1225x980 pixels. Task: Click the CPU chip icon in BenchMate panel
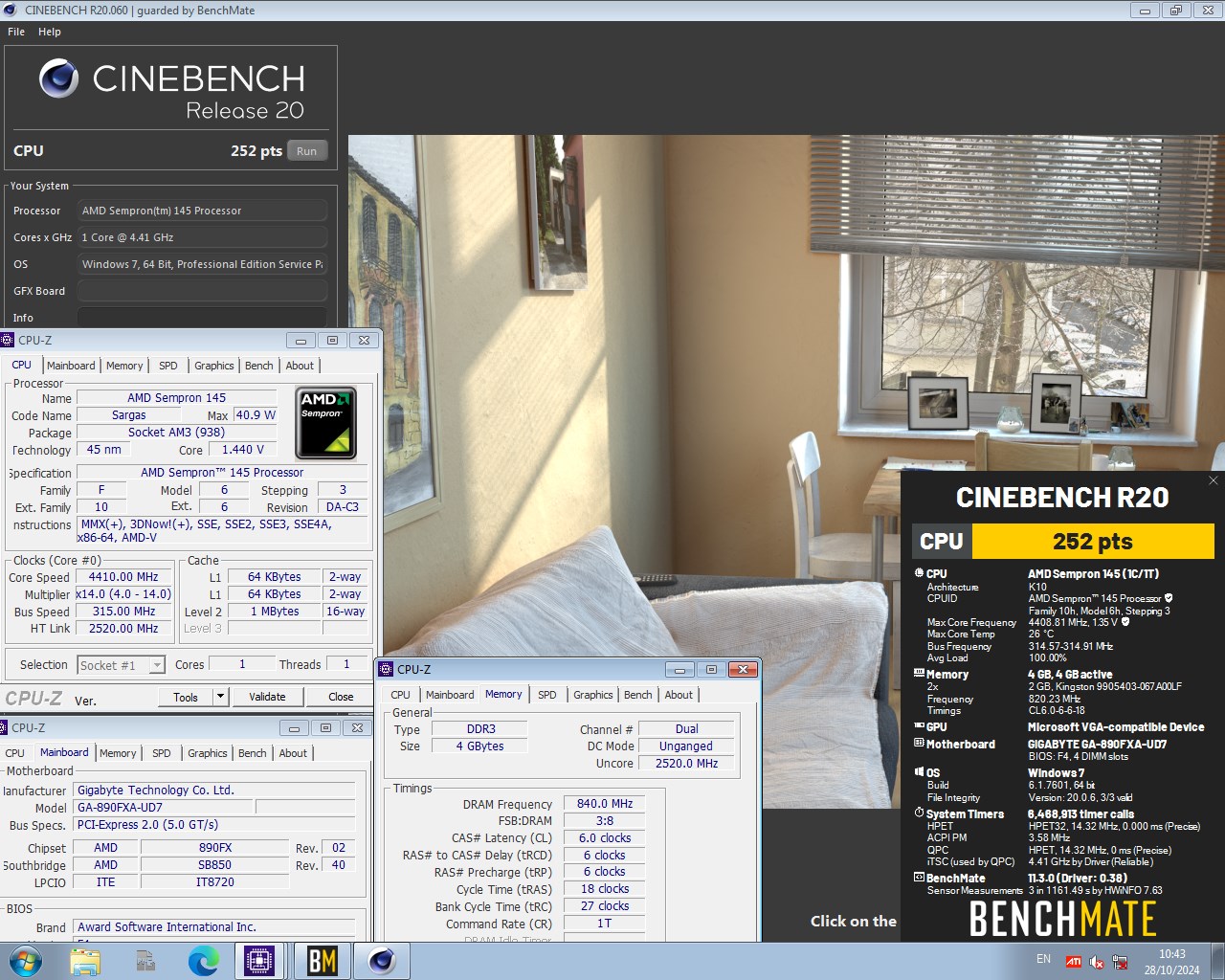pyautogui.click(x=919, y=573)
